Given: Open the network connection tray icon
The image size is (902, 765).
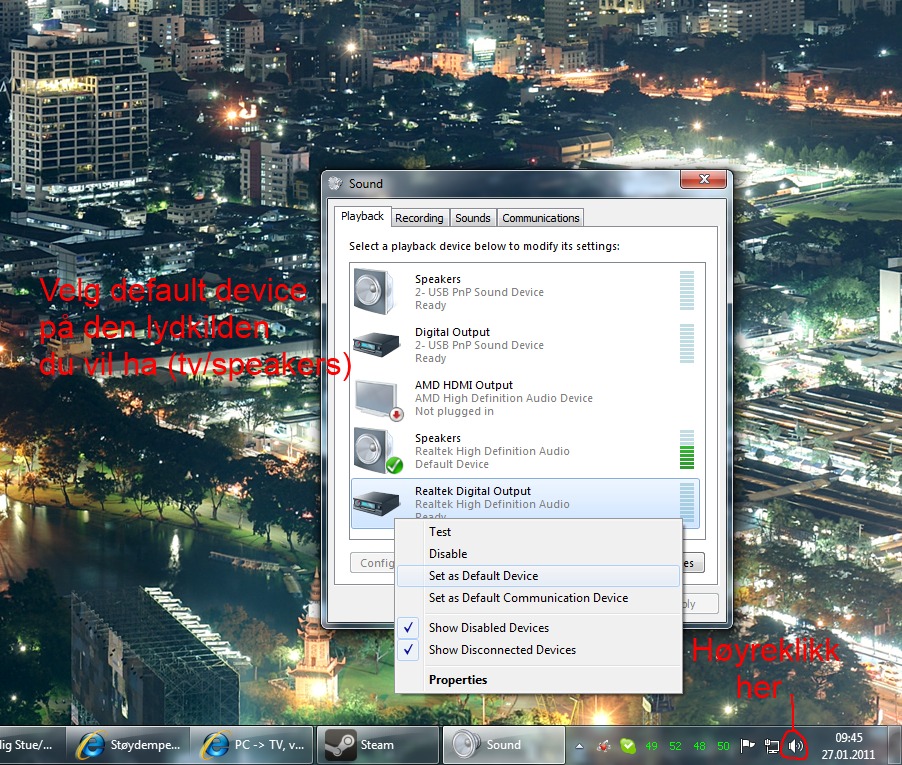Looking at the screenshot, I should pos(771,746).
